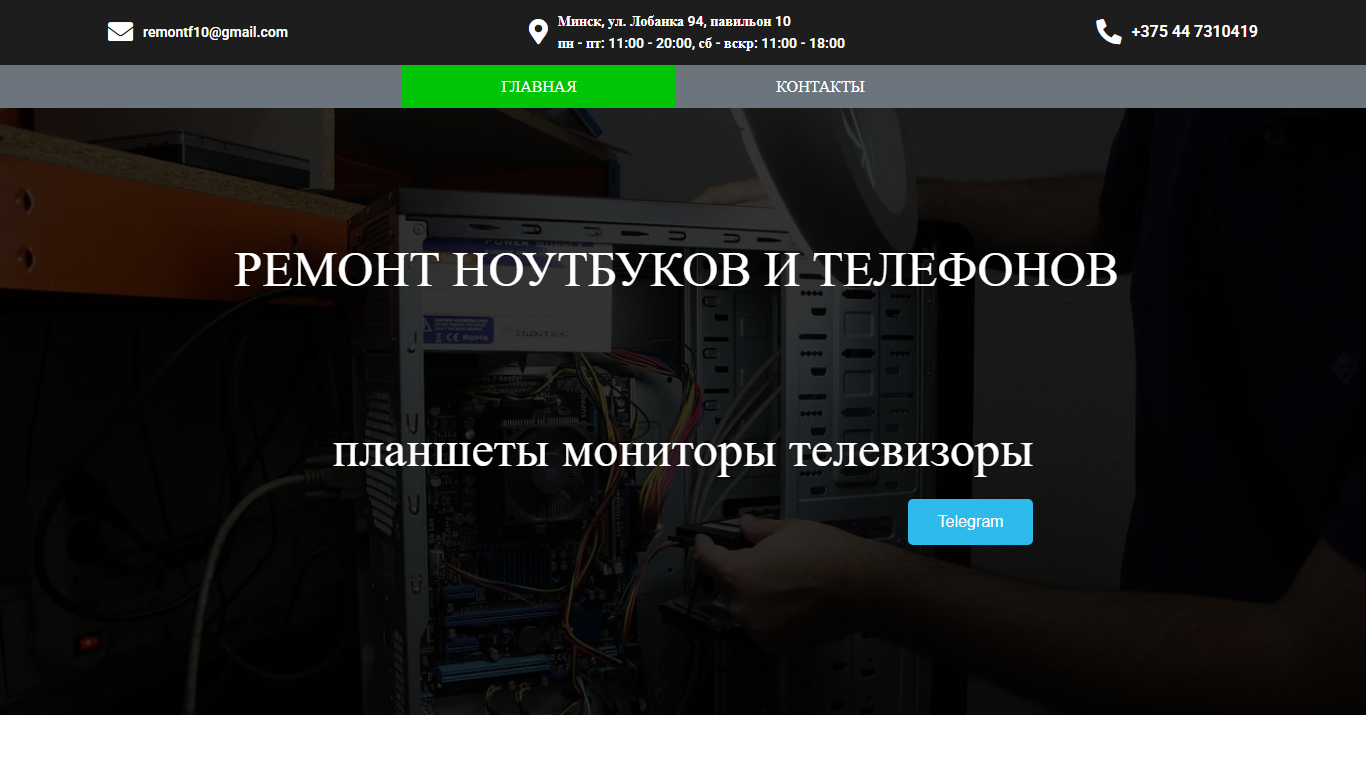Viewport: 1366px width, 768px height.
Task: Click the envelope email icon
Action: pyautogui.click(x=120, y=32)
